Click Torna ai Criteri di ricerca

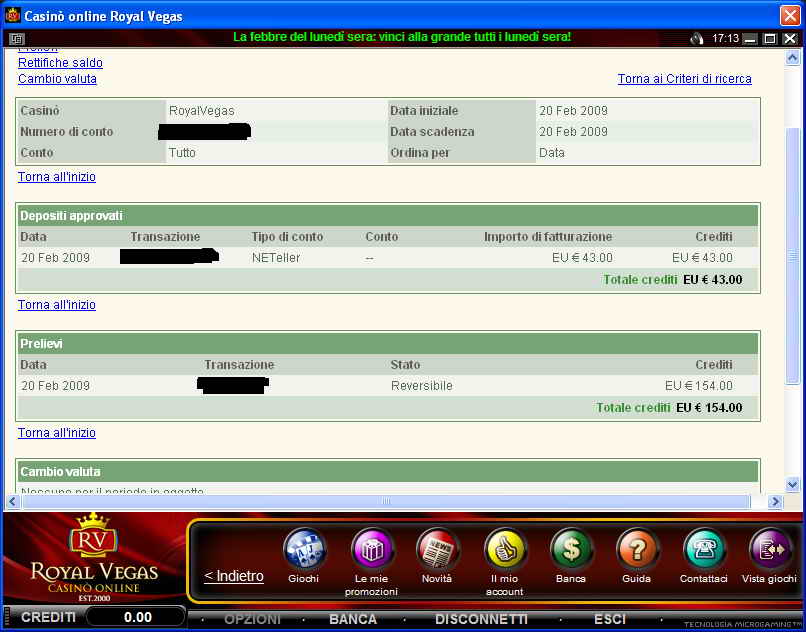[x=685, y=79]
